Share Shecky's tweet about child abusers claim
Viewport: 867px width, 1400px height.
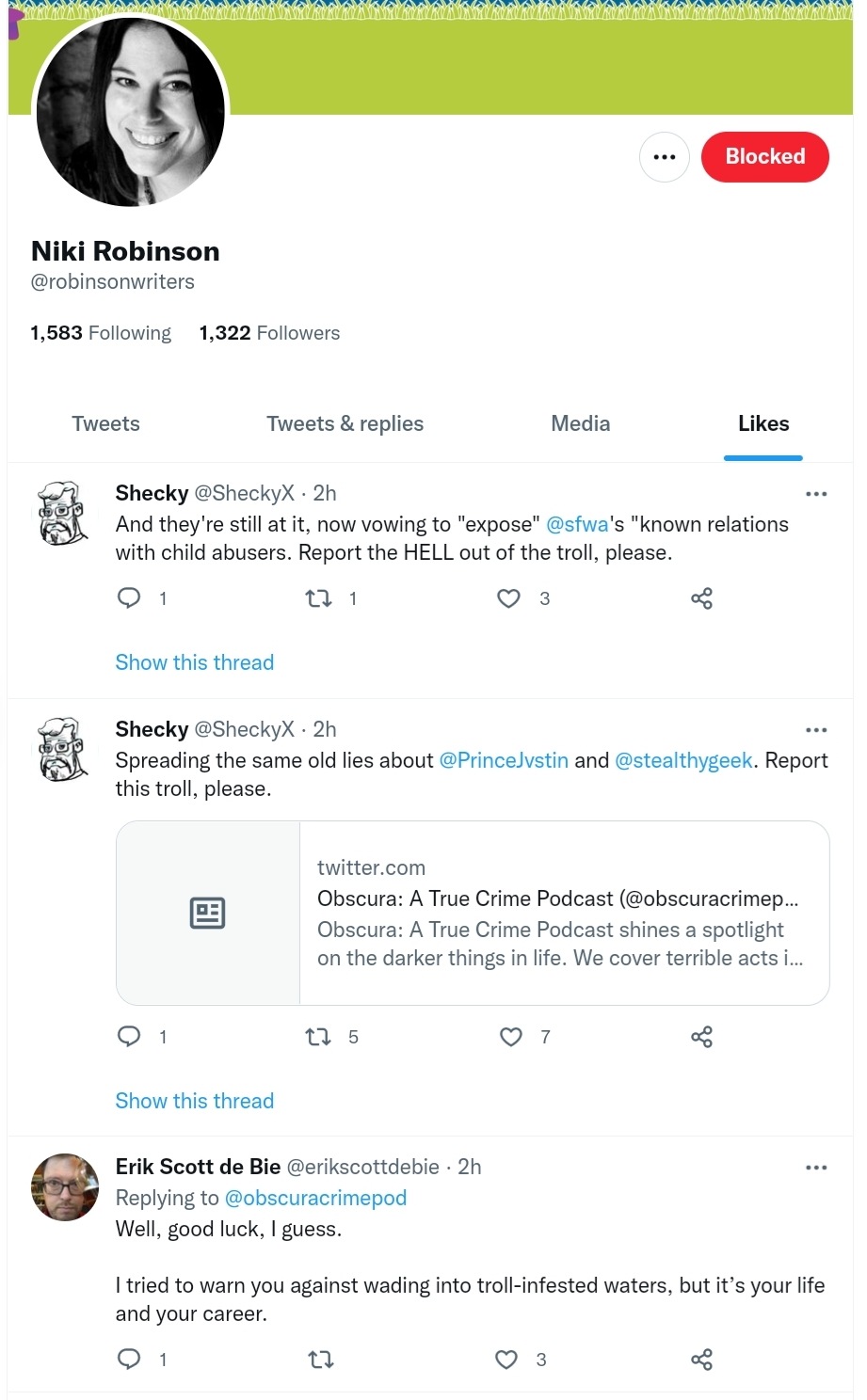pyautogui.click(x=701, y=598)
